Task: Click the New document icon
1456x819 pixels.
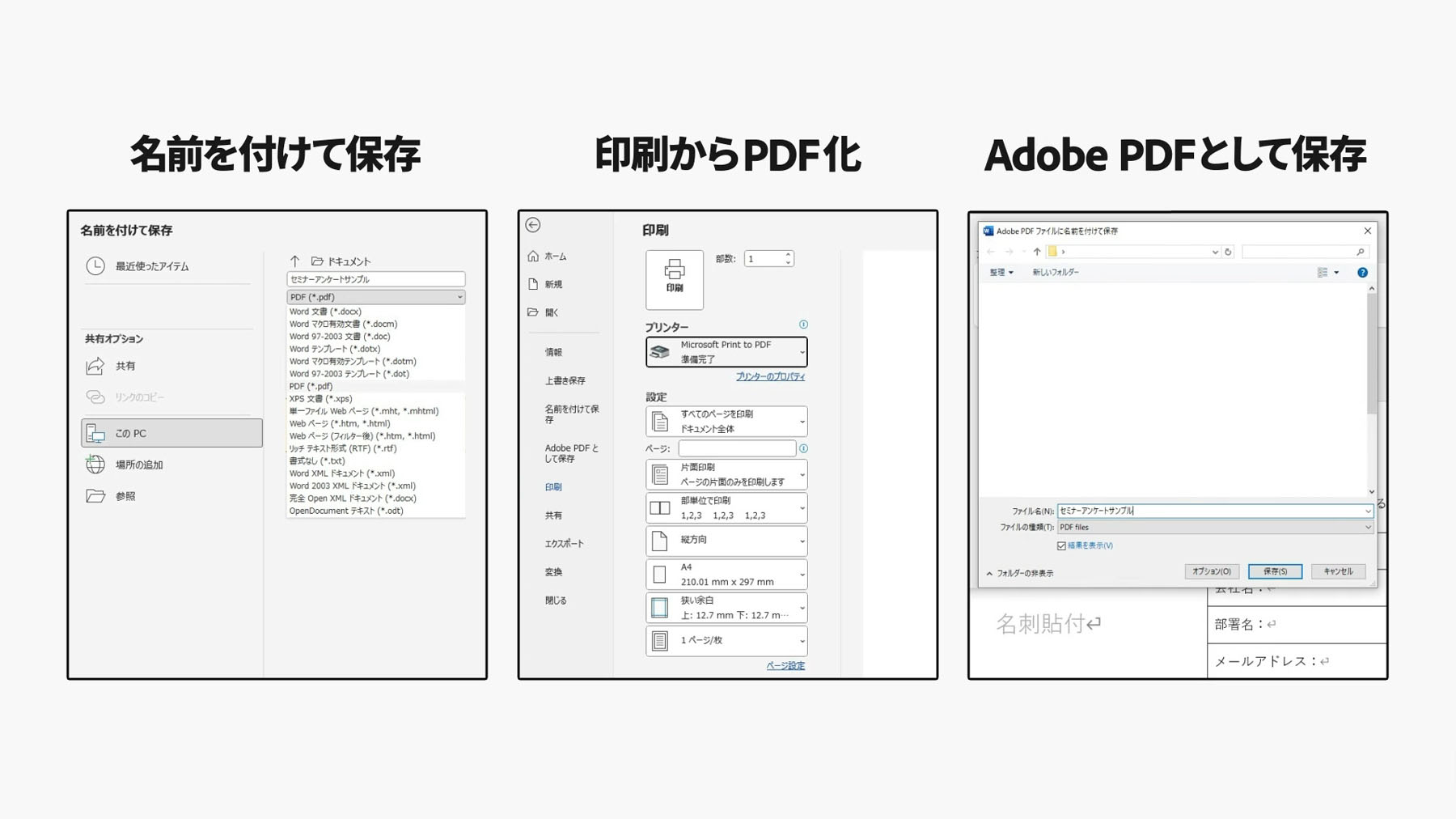Action: point(533,284)
